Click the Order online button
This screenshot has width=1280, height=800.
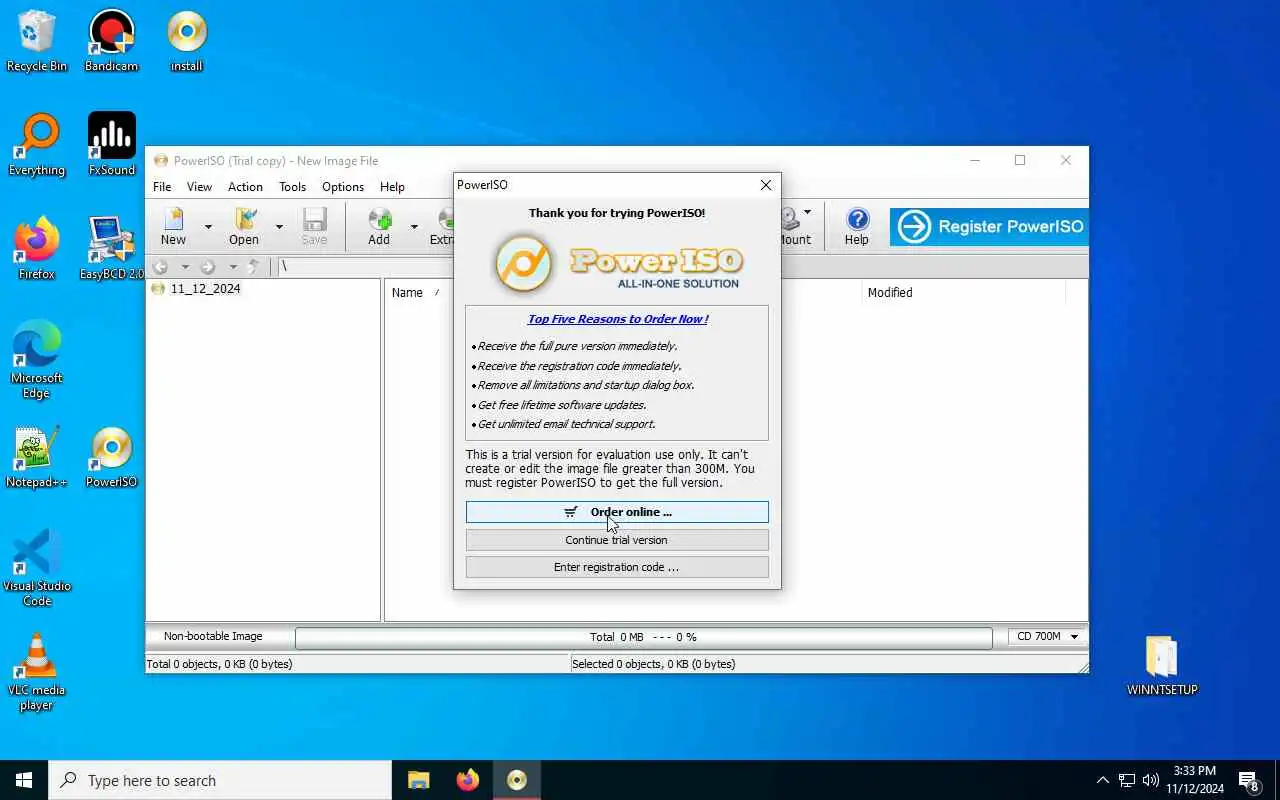[x=617, y=512]
